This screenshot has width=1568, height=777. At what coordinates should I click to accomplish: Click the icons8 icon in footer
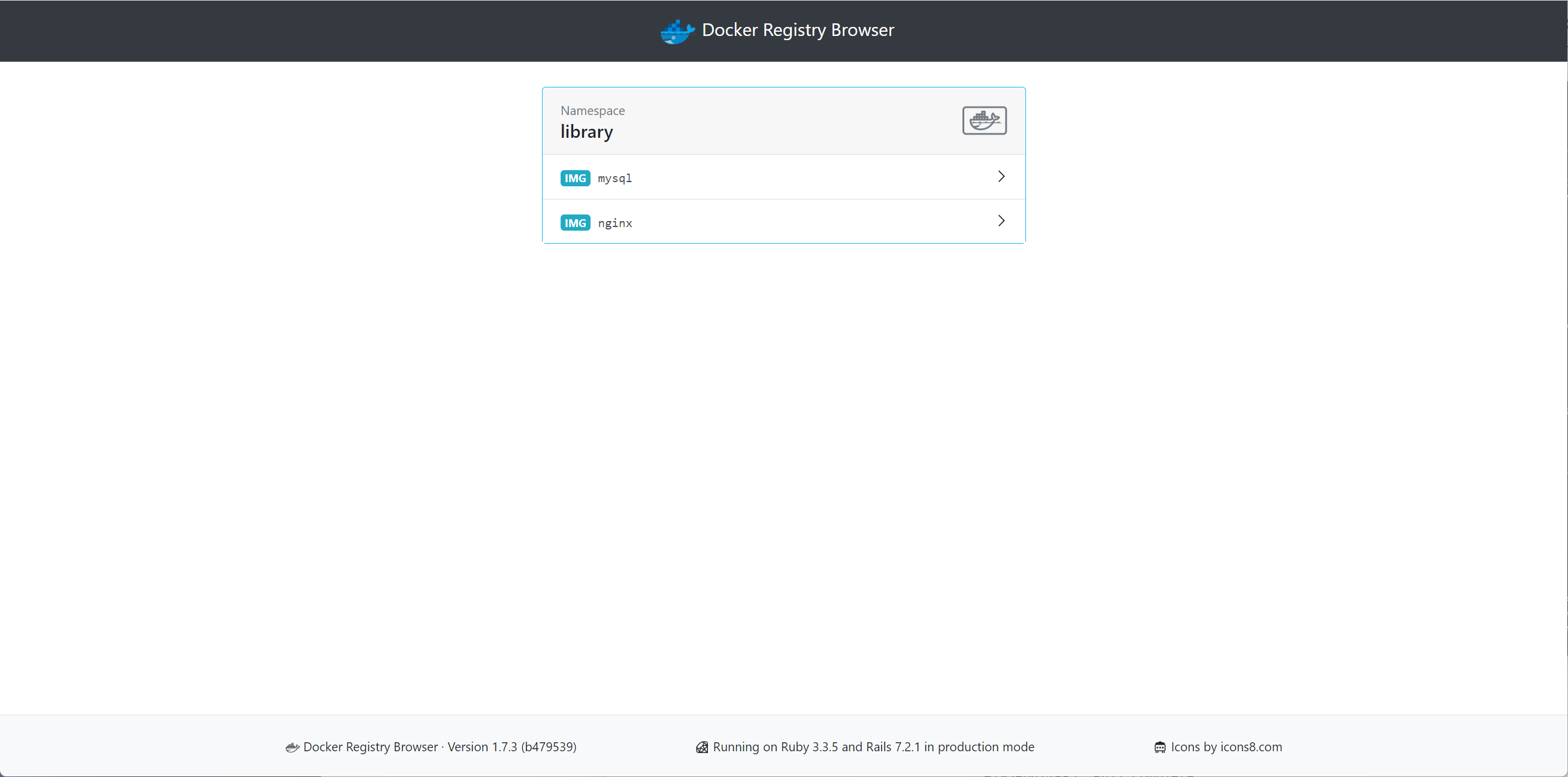point(1160,748)
